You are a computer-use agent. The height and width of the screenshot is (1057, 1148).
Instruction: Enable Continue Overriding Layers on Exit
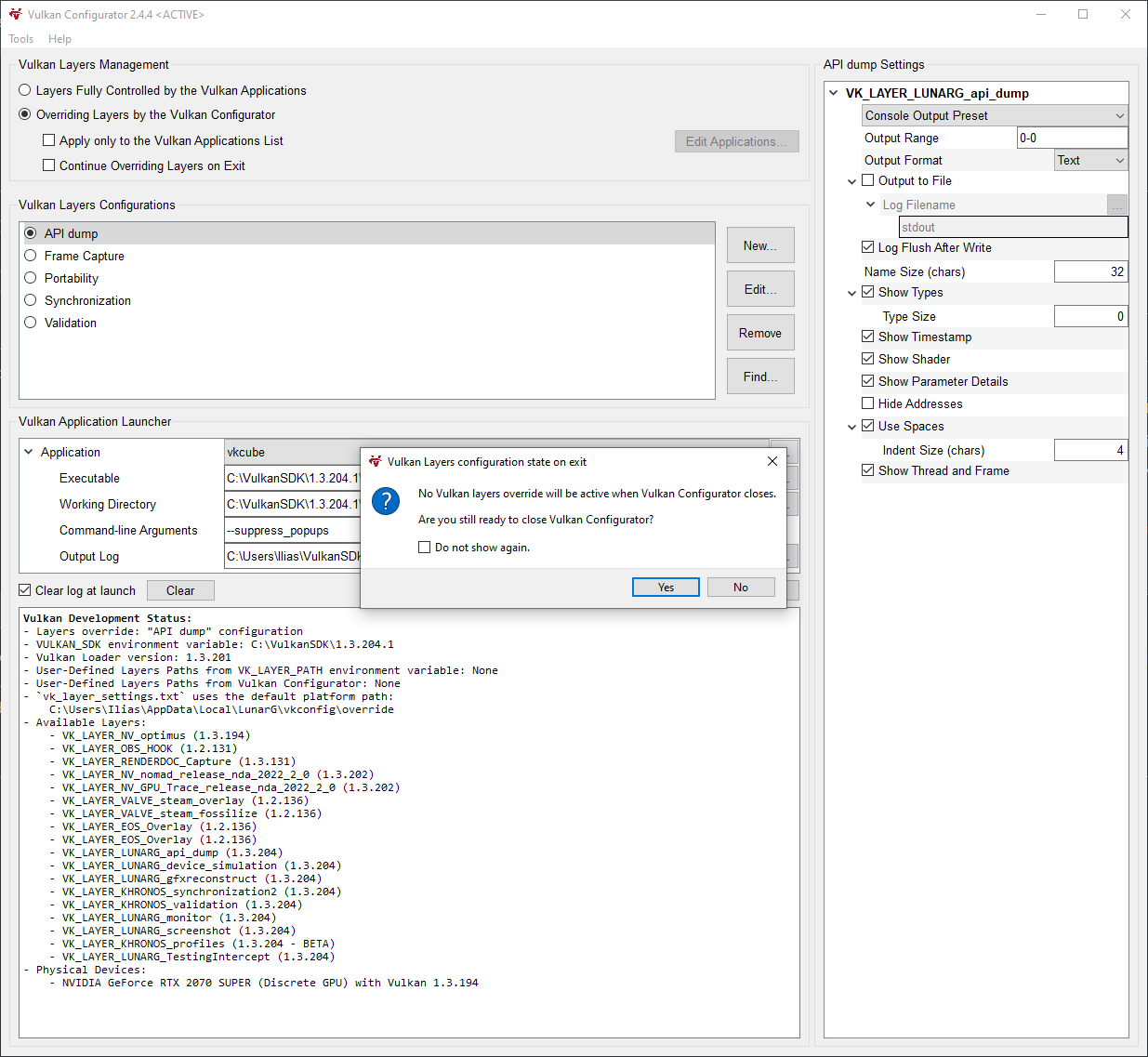click(x=48, y=165)
